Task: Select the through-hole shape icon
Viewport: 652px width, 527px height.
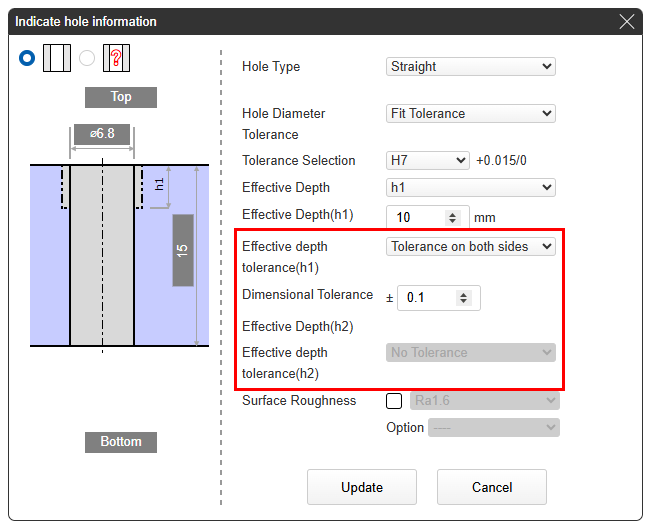Action: point(57,58)
